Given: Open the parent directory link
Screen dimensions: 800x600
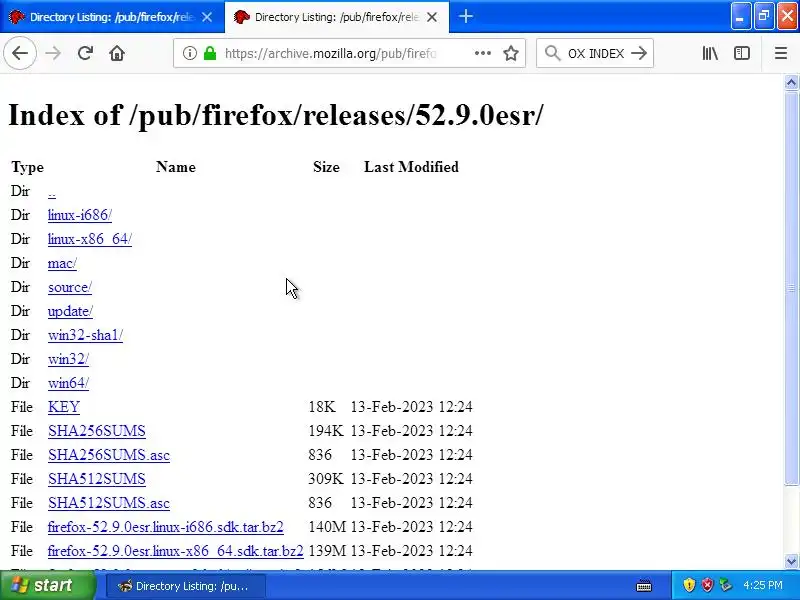Looking at the screenshot, I should click(52, 191).
